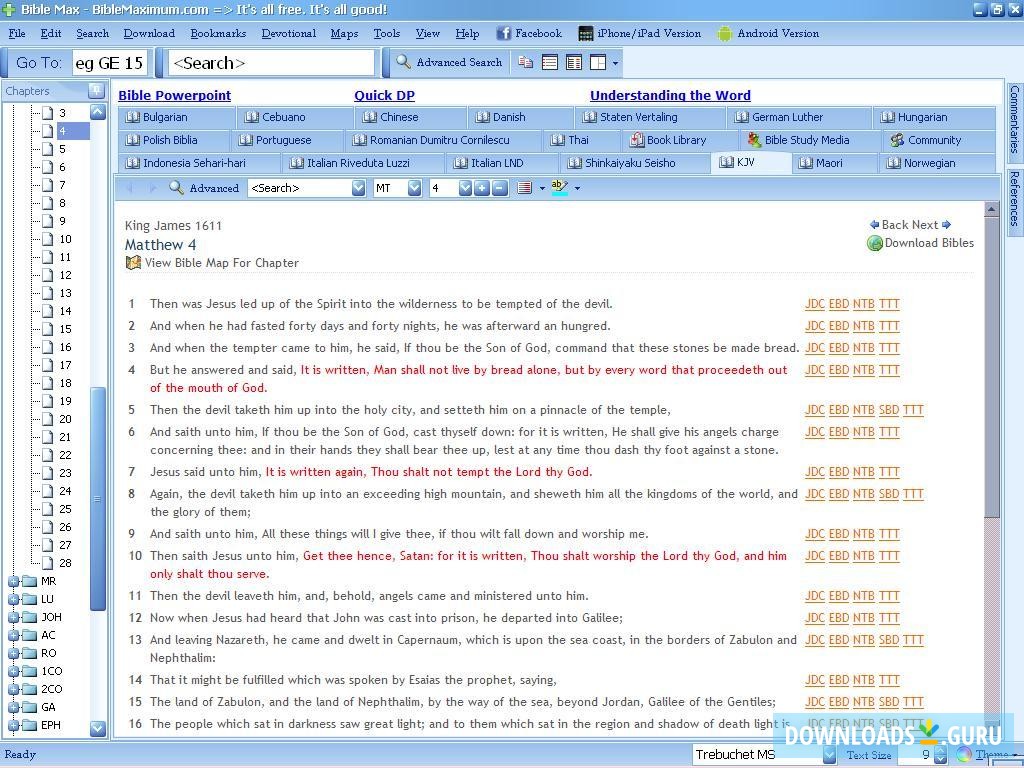
Task: Open View Bible Map For Chapter icon
Action: click(x=133, y=263)
